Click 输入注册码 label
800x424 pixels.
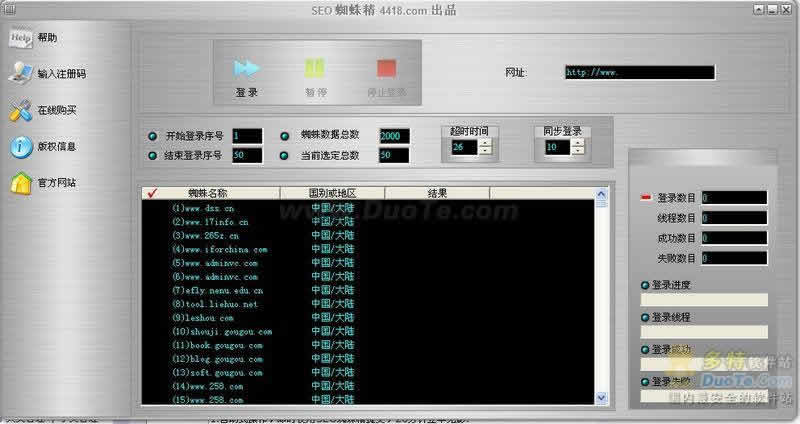pyautogui.click(x=62, y=73)
